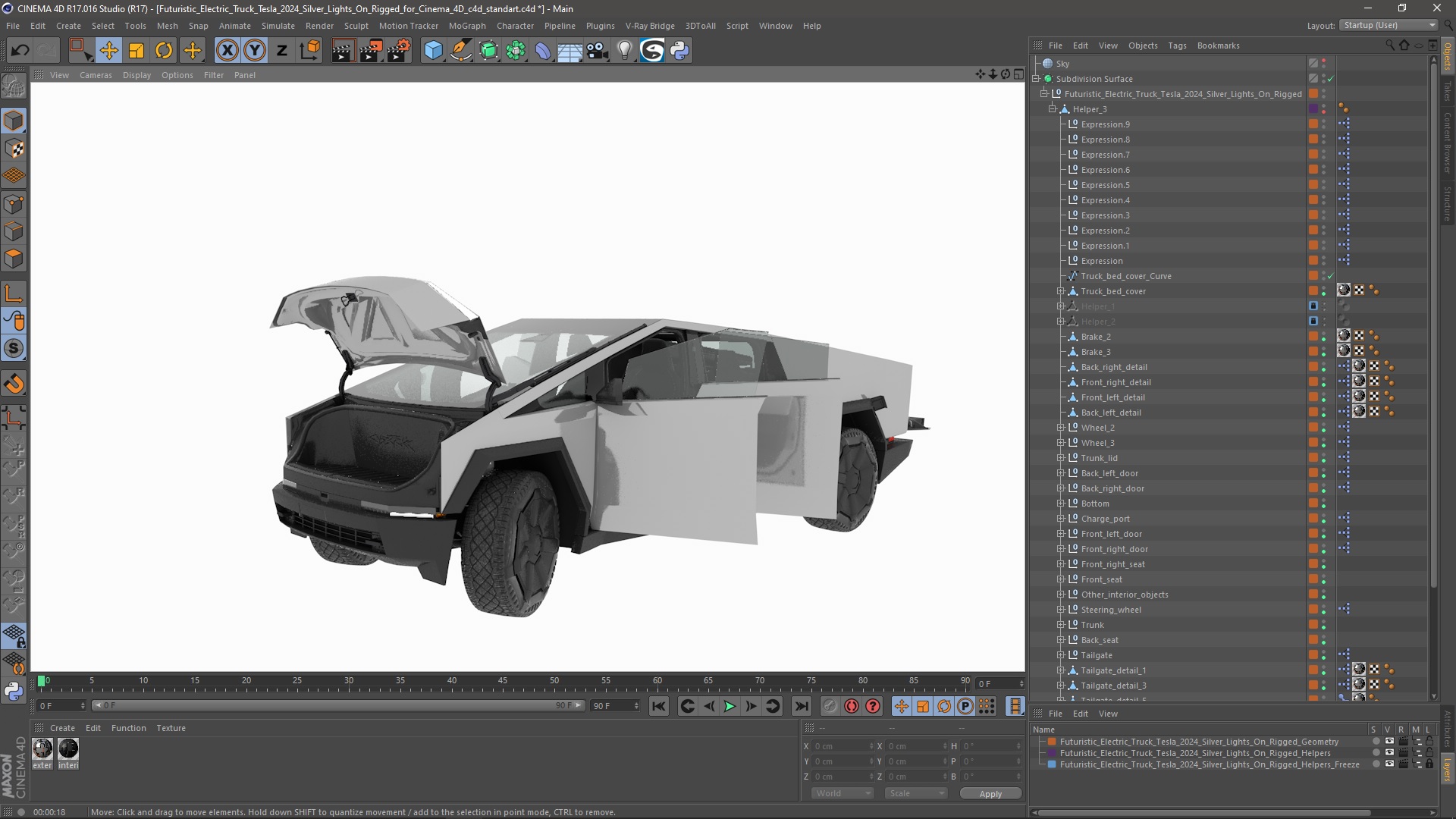The height and width of the screenshot is (819, 1456).
Task: Add a camera object
Action: pyautogui.click(x=598, y=50)
